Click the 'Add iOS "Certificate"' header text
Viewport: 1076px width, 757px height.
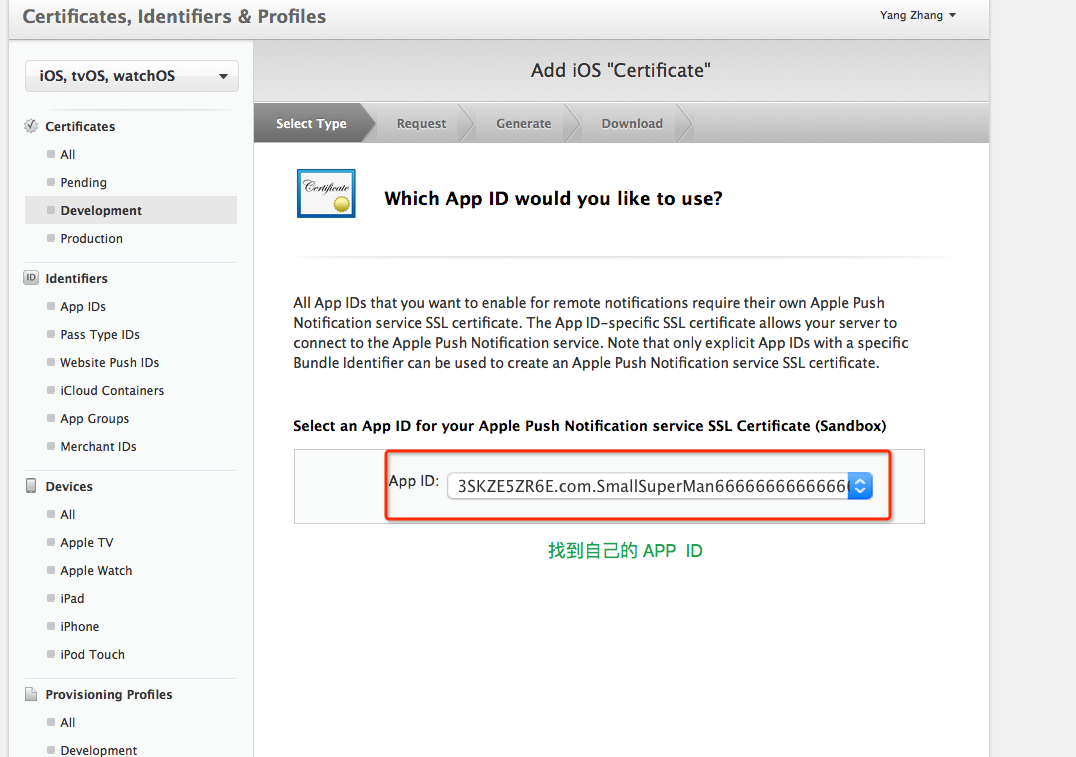pos(620,70)
